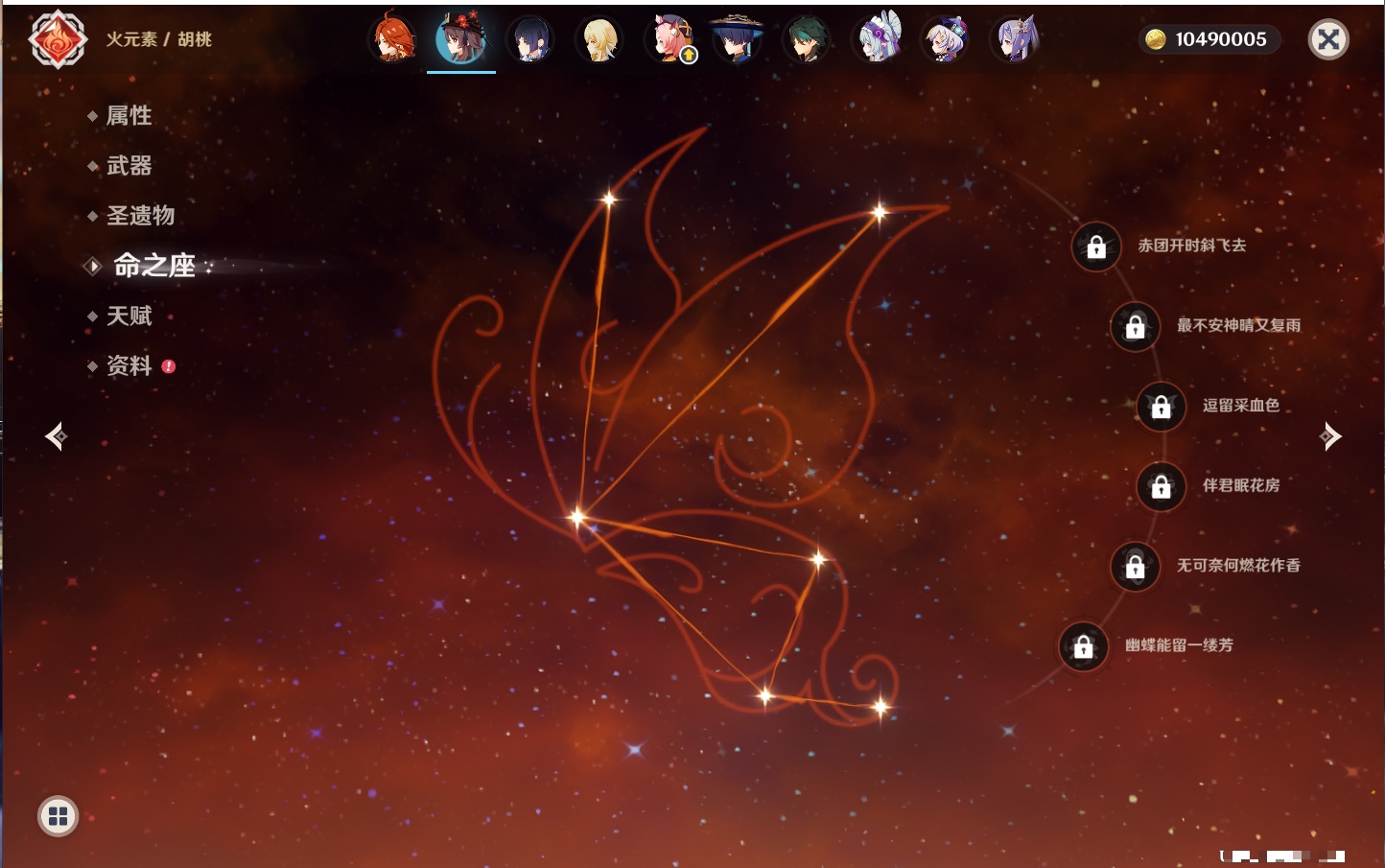Select the dark-blue short-haired character portrait

[x=529, y=39]
